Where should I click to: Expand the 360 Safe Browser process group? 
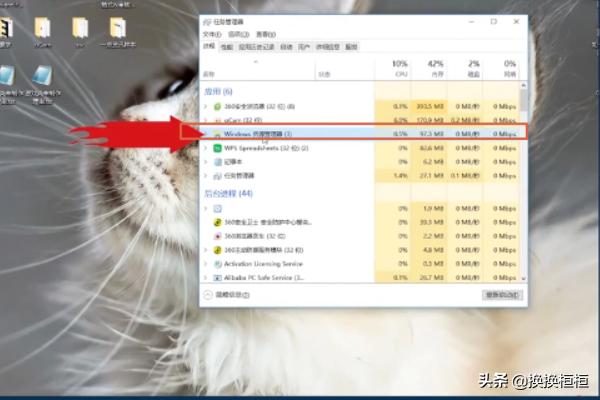click(206, 106)
